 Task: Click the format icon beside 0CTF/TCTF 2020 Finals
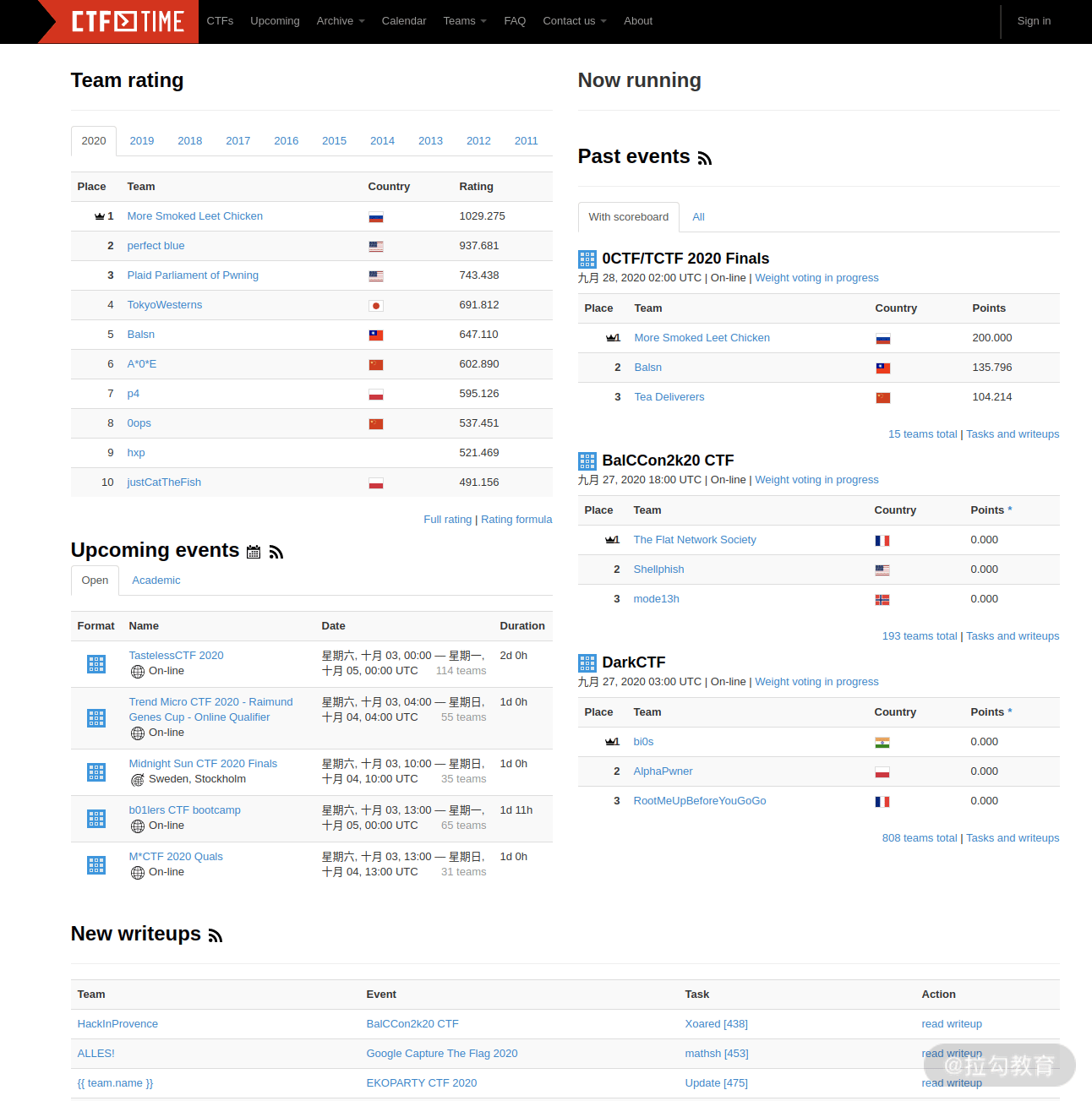(587, 259)
